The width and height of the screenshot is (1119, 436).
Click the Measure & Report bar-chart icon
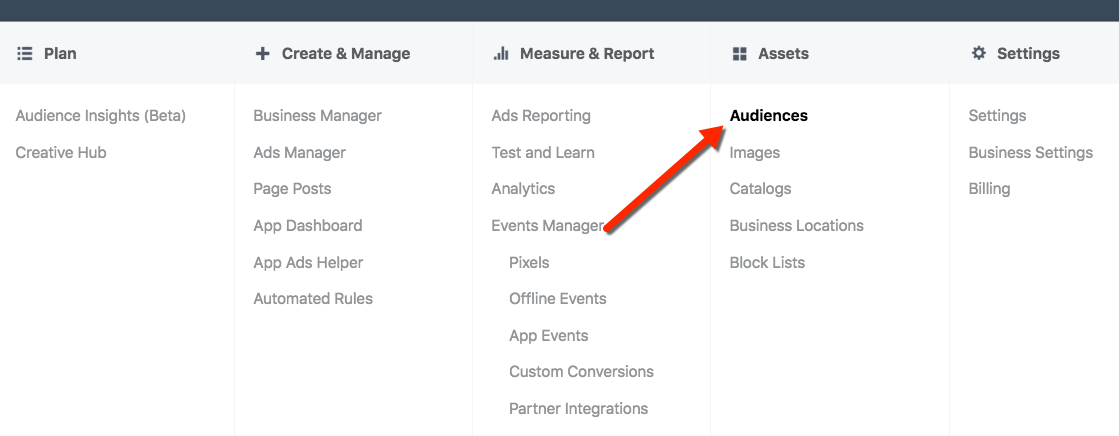click(501, 54)
